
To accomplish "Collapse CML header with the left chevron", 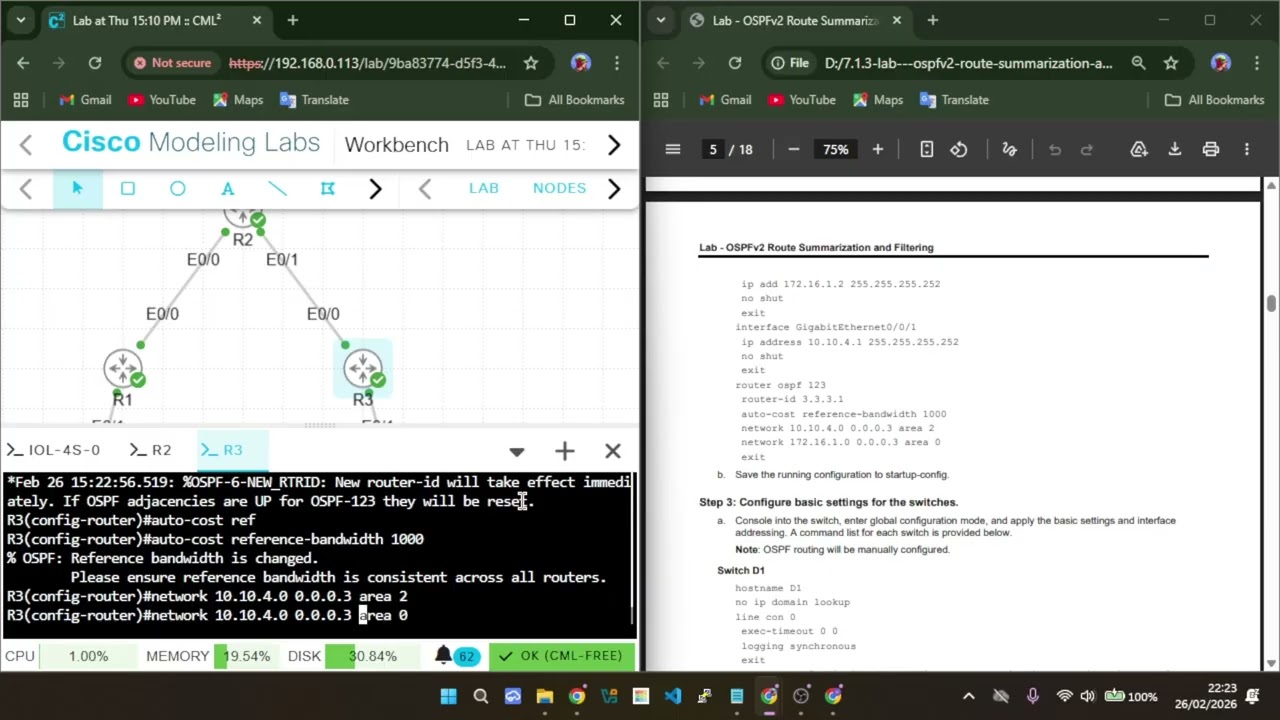I will coord(26,145).
